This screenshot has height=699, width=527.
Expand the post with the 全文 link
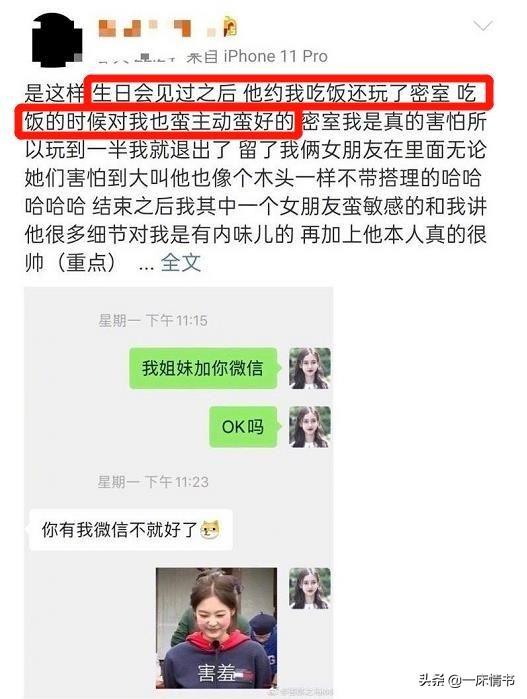(181, 263)
